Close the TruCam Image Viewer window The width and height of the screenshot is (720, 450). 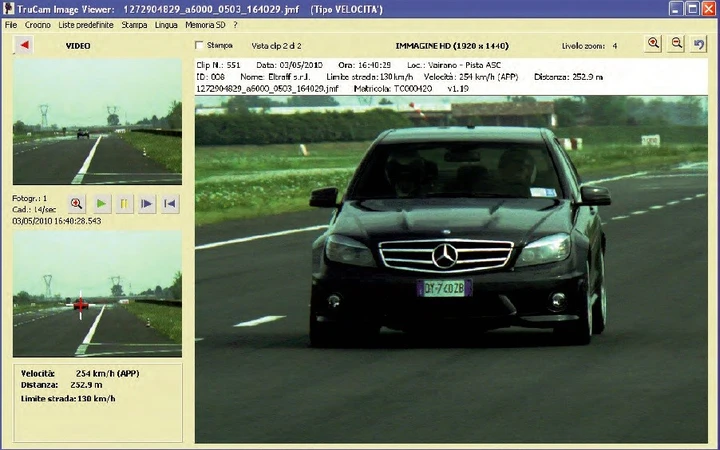click(709, 9)
